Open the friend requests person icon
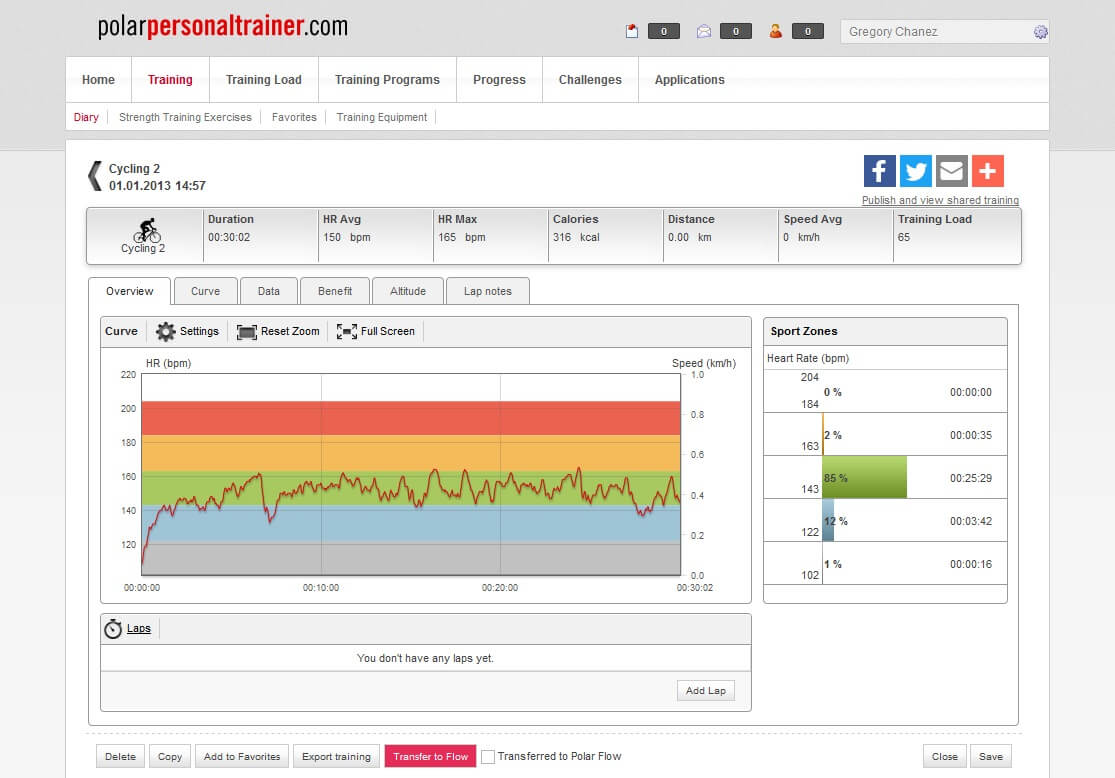The width and height of the screenshot is (1115, 778). [775, 31]
